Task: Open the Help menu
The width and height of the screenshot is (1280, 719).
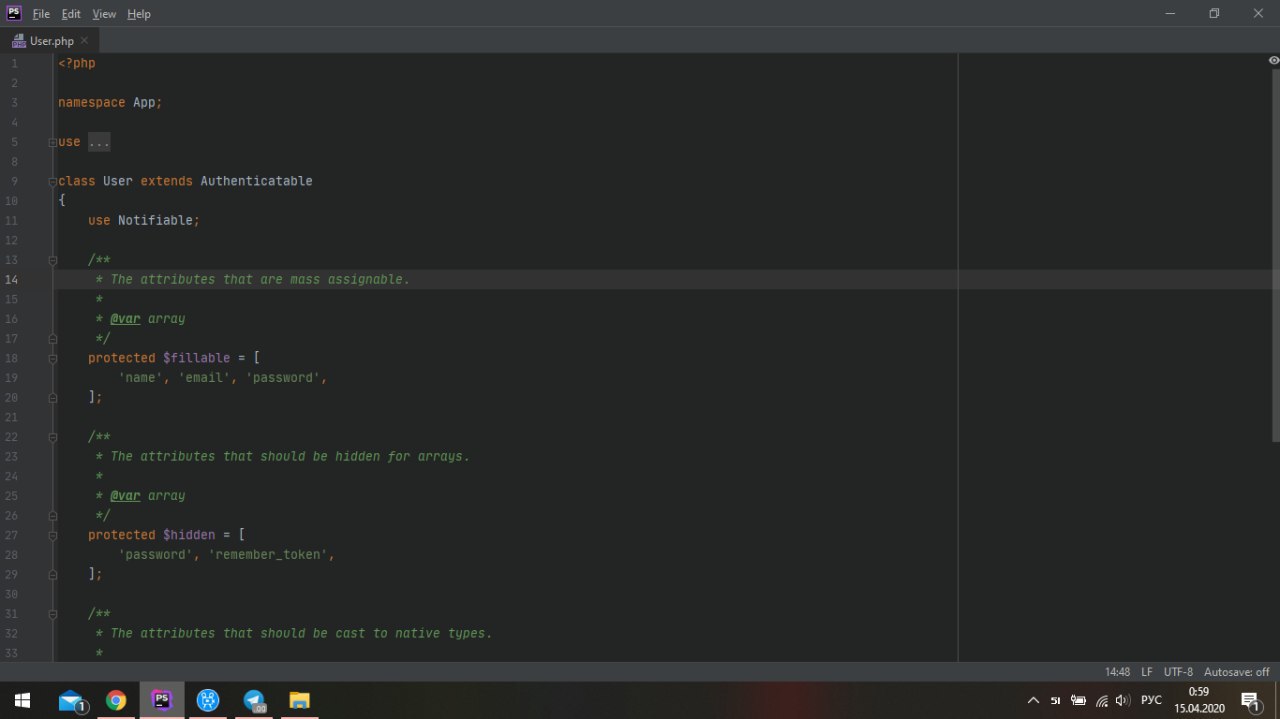Action: (x=139, y=14)
